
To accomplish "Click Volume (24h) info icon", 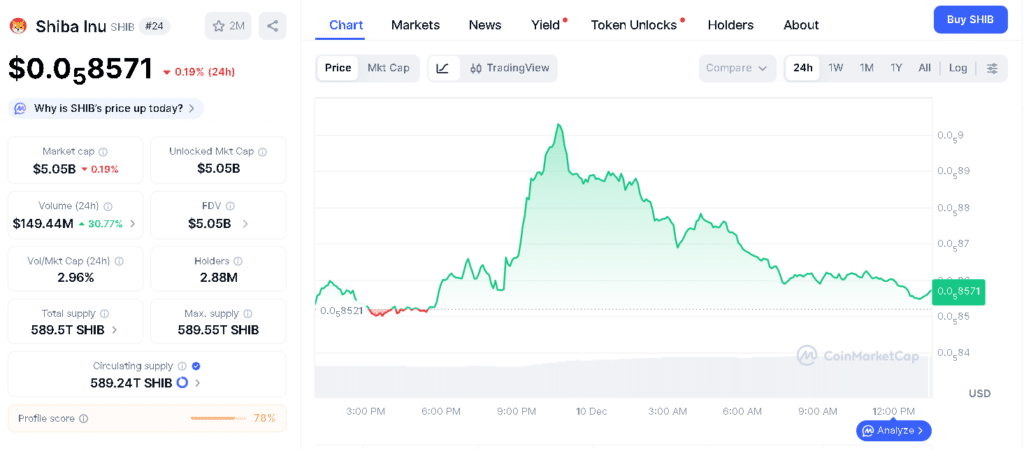I will [x=107, y=206].
